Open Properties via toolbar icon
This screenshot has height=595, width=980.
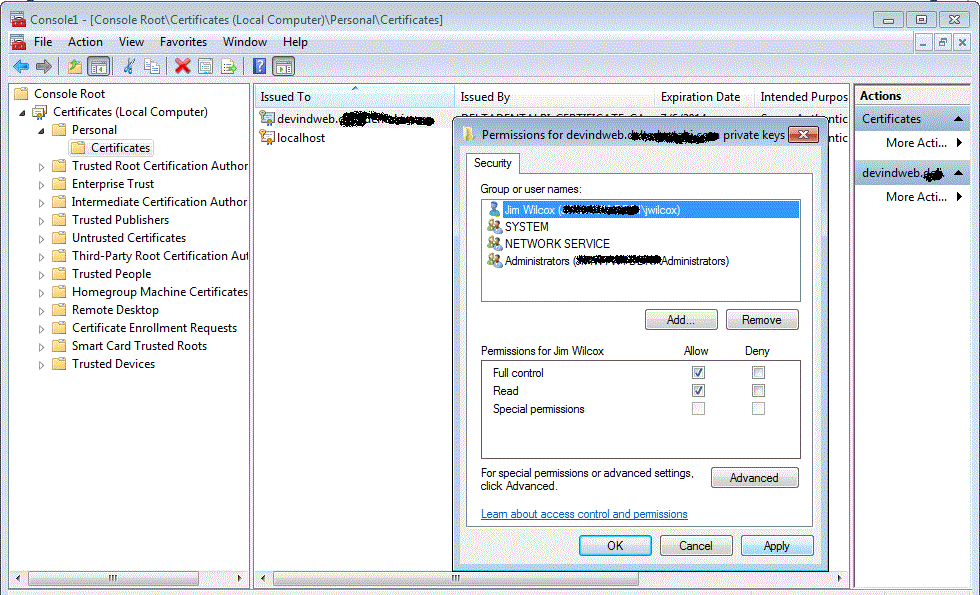pos(206,66)
